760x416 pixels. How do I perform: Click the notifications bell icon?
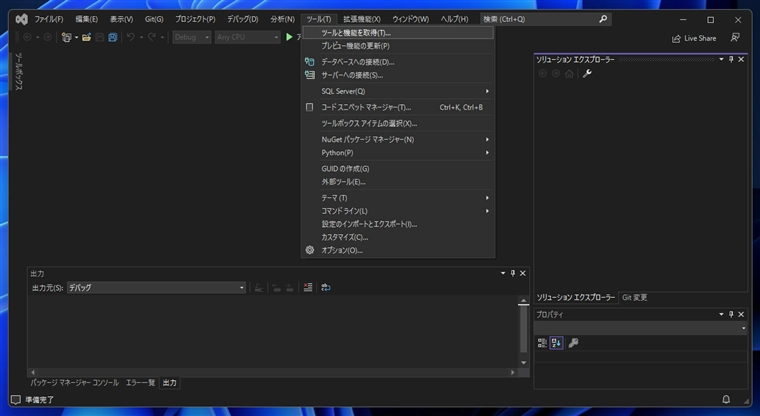726,400
